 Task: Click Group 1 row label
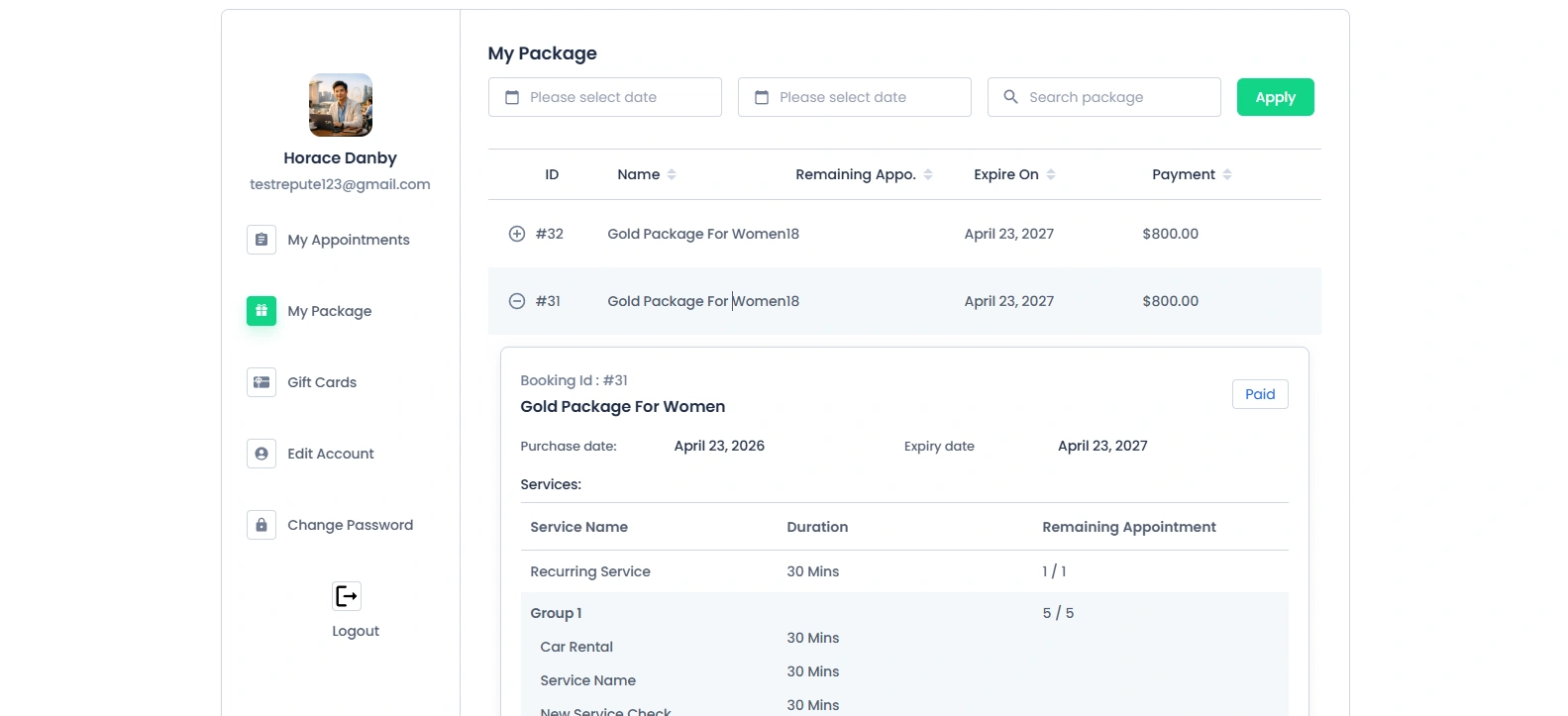[556, 613]
